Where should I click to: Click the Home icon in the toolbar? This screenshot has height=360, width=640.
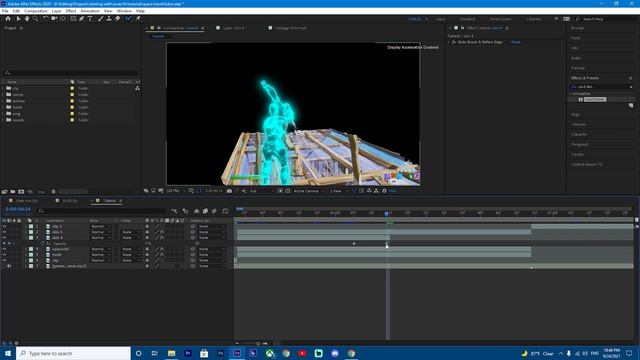[8, 19]
